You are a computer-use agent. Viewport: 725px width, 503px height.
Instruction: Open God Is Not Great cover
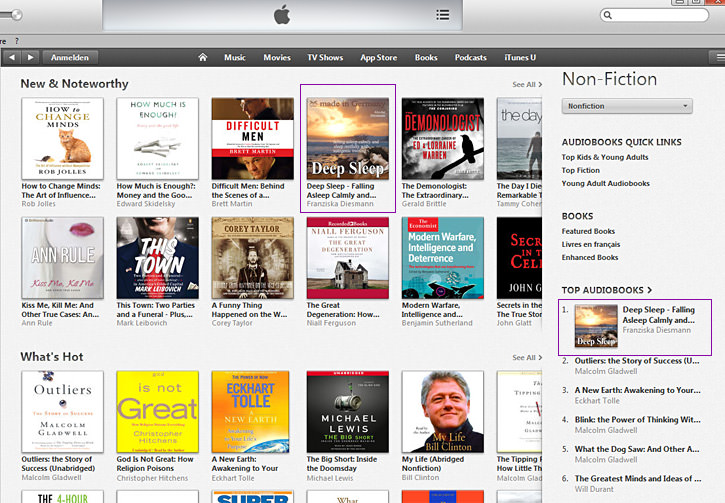click(x=158, y=411)
